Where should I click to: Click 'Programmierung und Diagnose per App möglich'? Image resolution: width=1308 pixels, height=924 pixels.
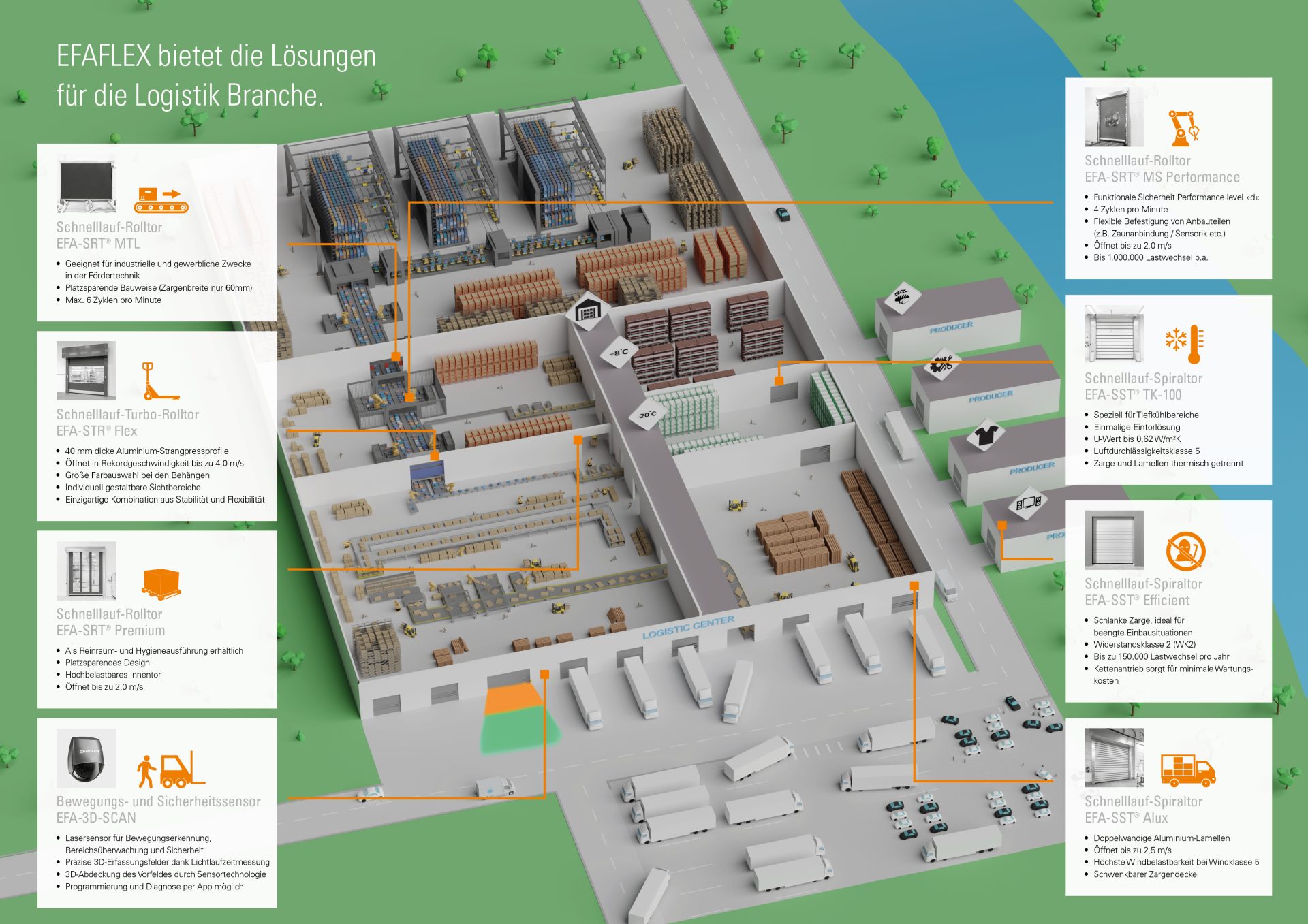click(155, 887)
